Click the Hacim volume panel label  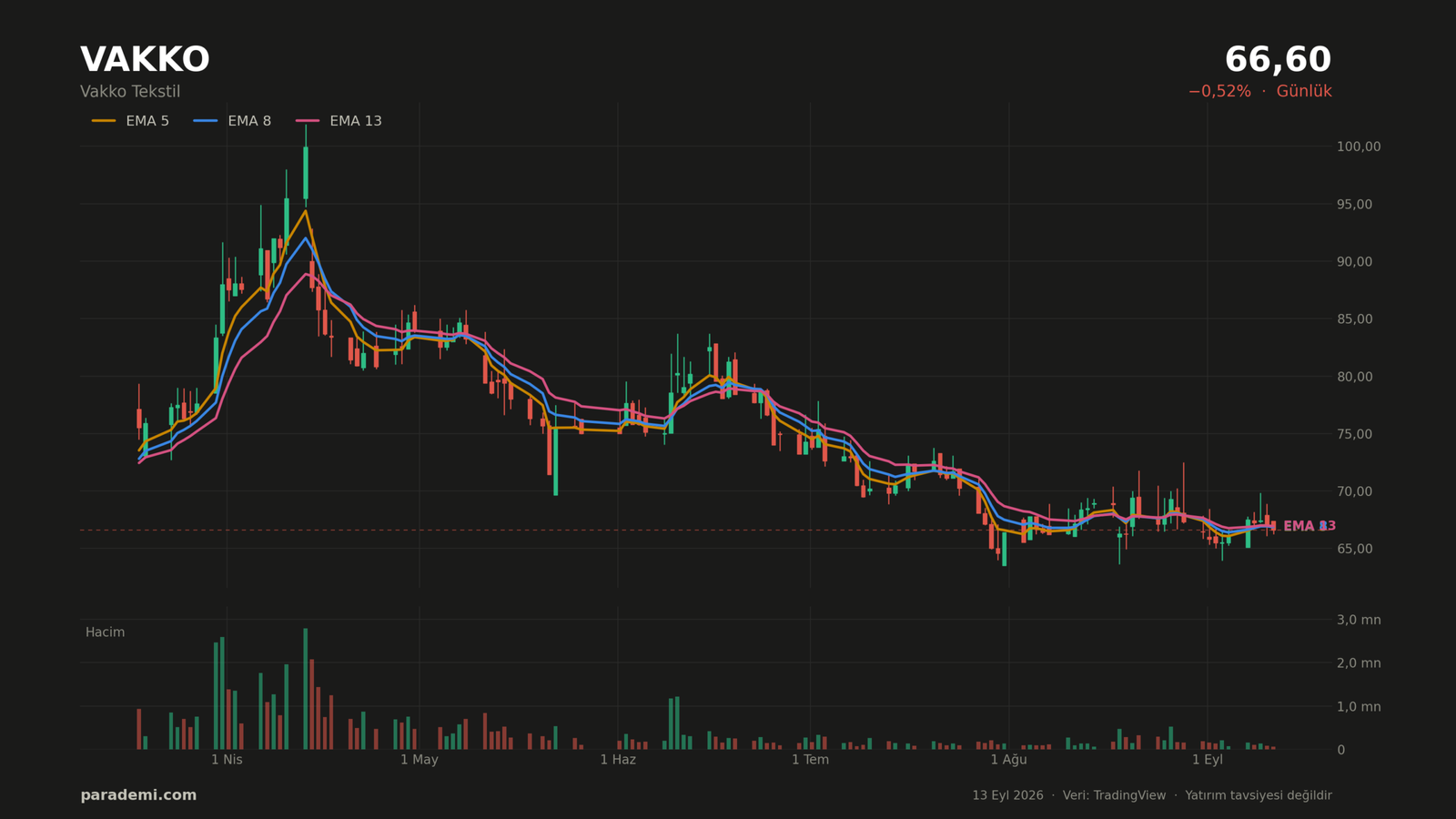point(106,632)
